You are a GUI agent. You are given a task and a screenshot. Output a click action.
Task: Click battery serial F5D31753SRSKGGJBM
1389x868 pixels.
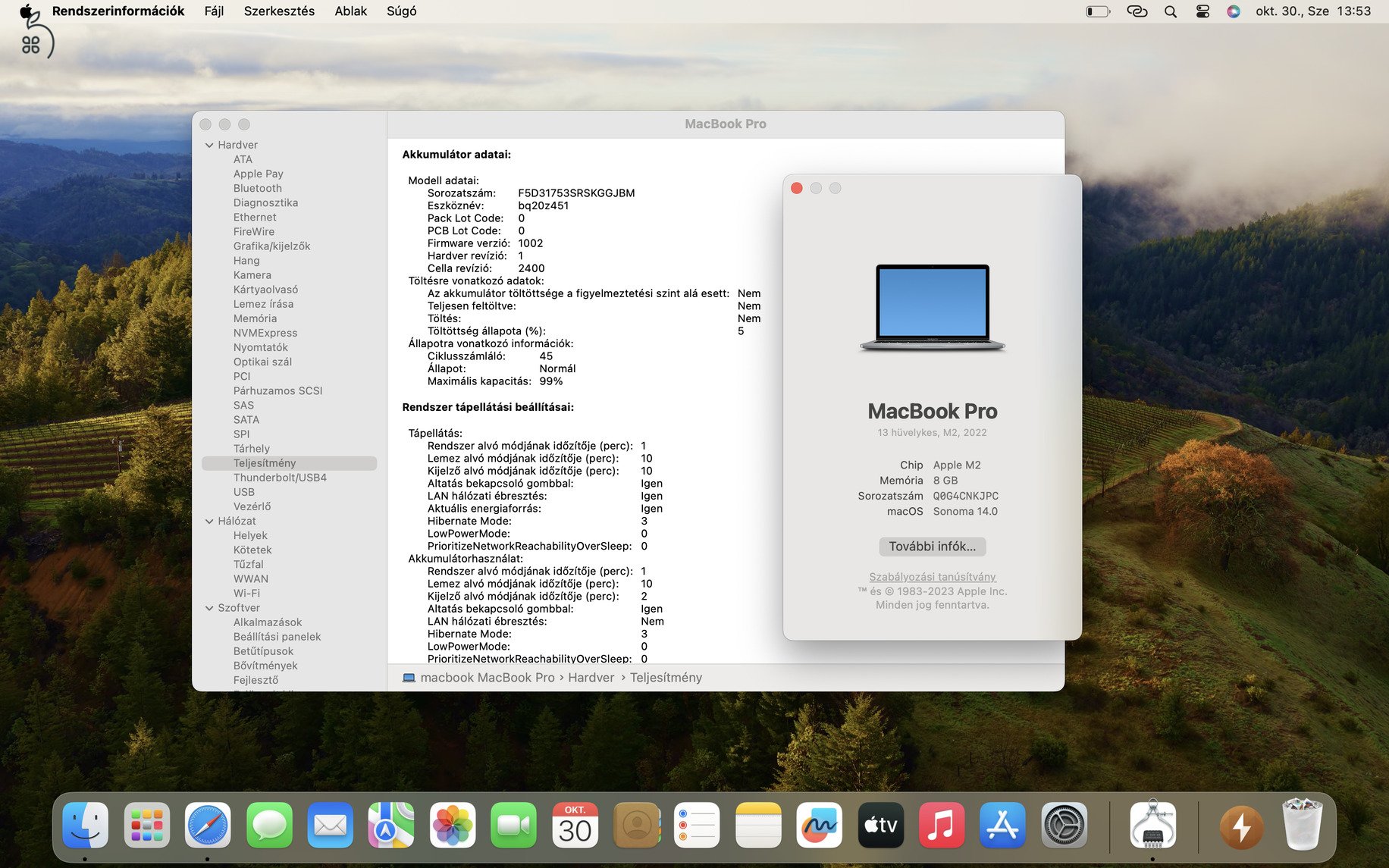(576, 193)
